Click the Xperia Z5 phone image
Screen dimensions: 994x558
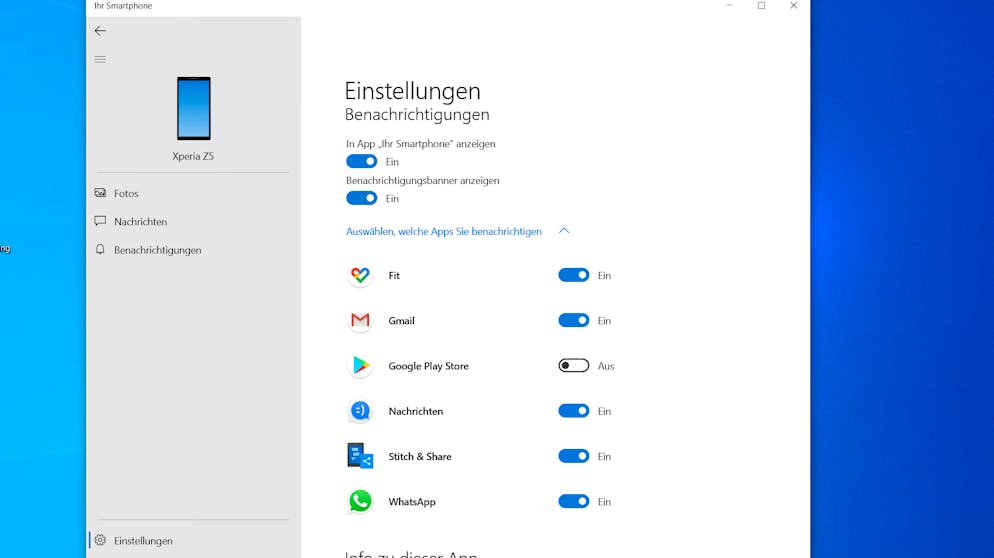[x=193, y=108]
